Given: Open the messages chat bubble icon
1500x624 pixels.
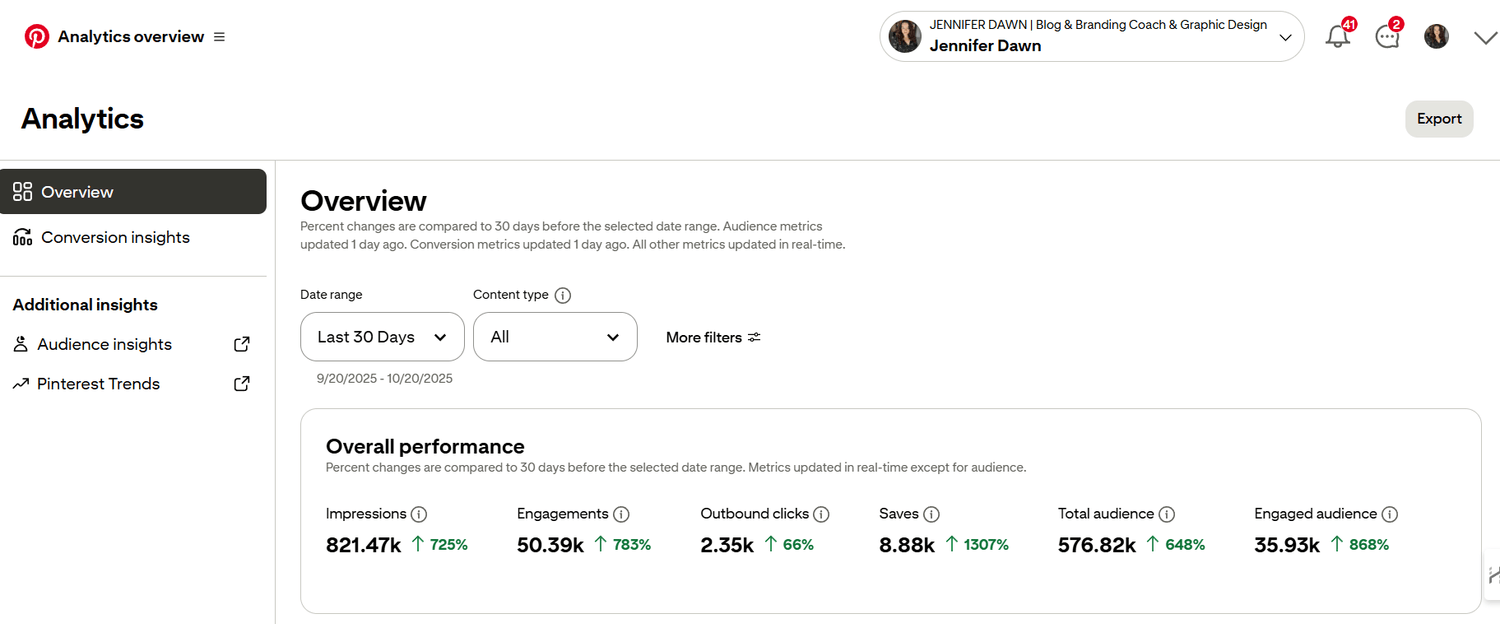Looking at the screenshot, I should (1387, 37).
